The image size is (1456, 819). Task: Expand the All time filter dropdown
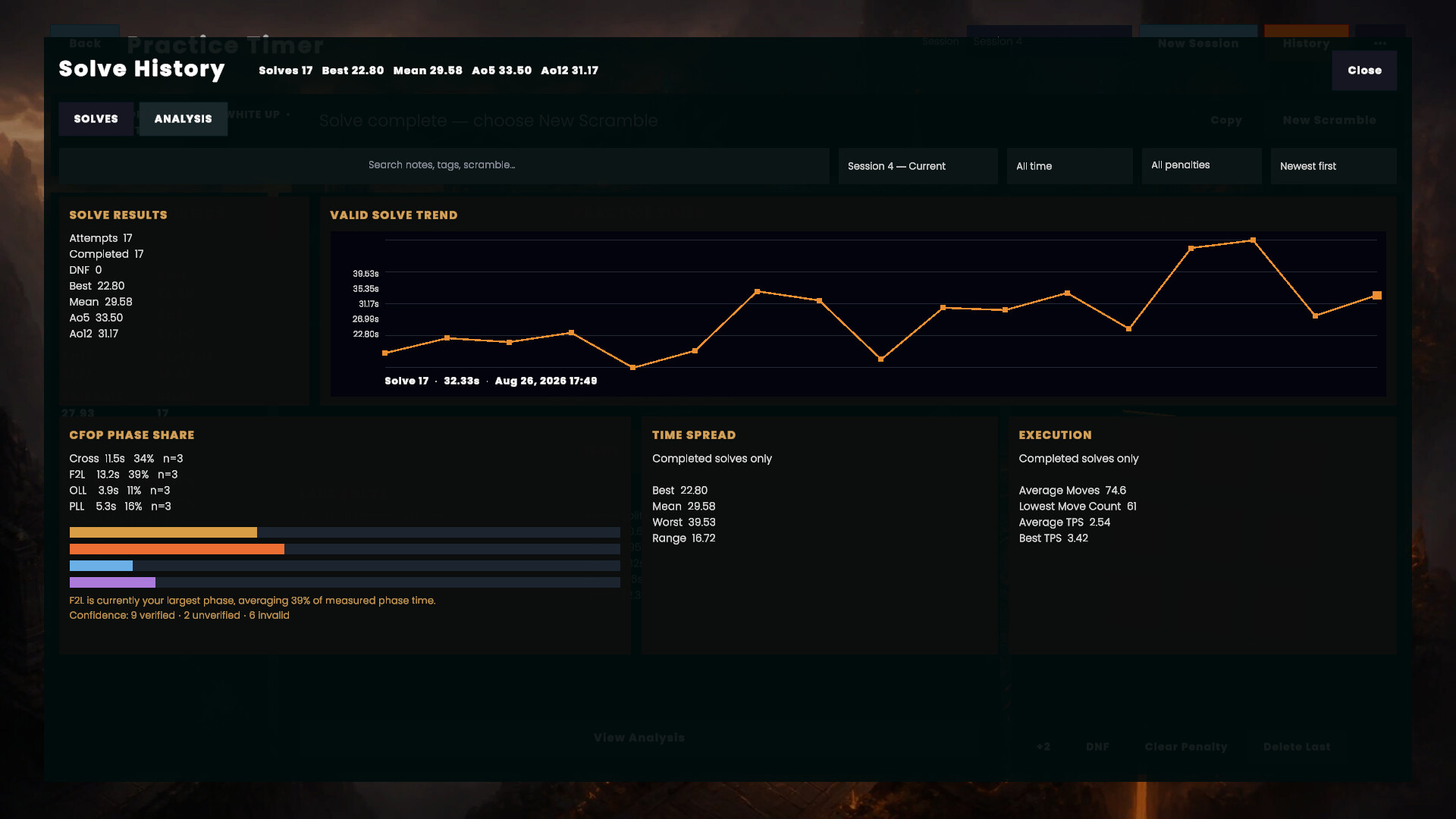click(x=1069, y=166)
